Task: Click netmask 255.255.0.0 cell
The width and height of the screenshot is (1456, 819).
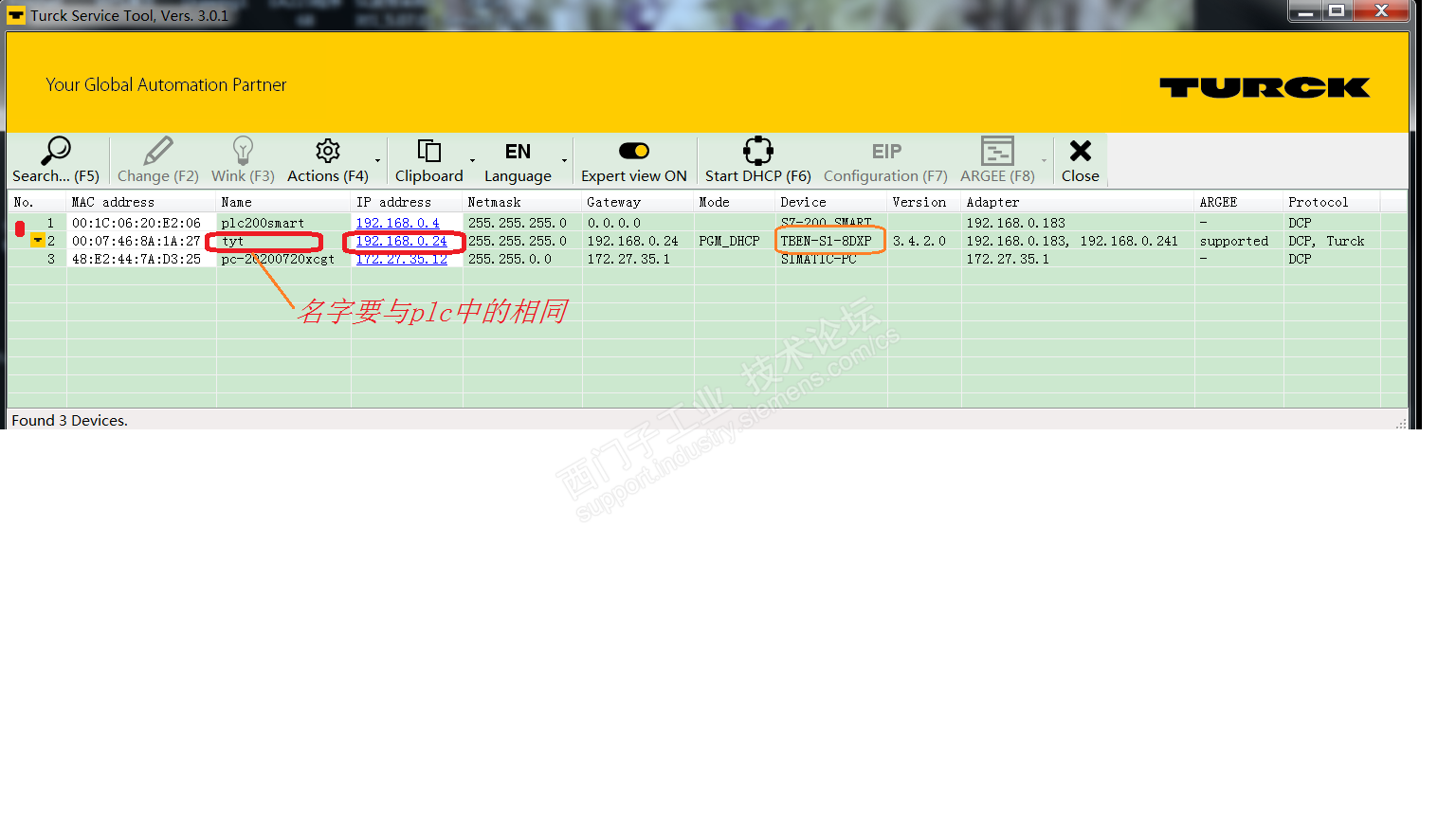Action: 509,259
